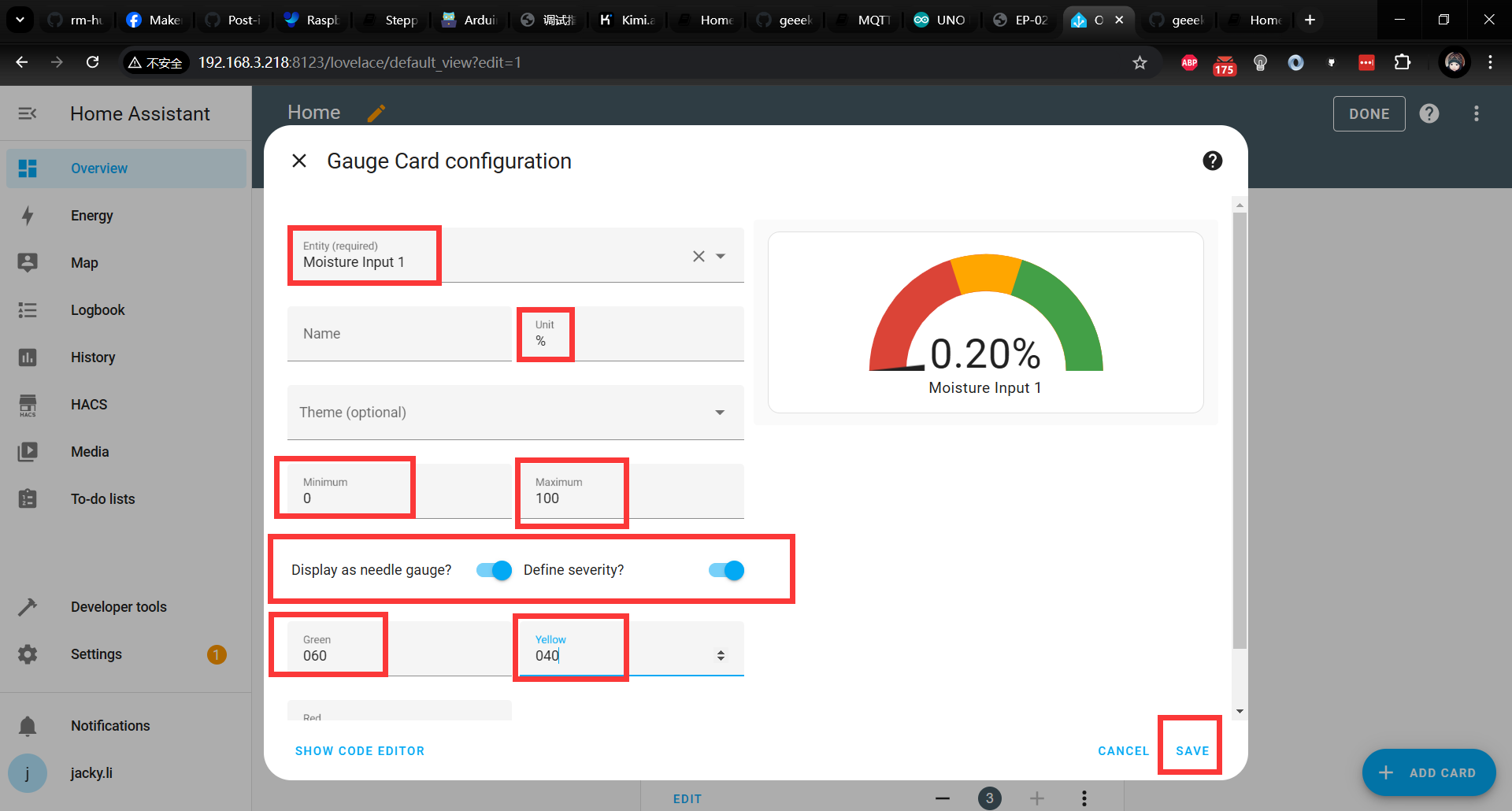Click the Minimum value field
1512x811 pixels.
(x=399, y=491)
